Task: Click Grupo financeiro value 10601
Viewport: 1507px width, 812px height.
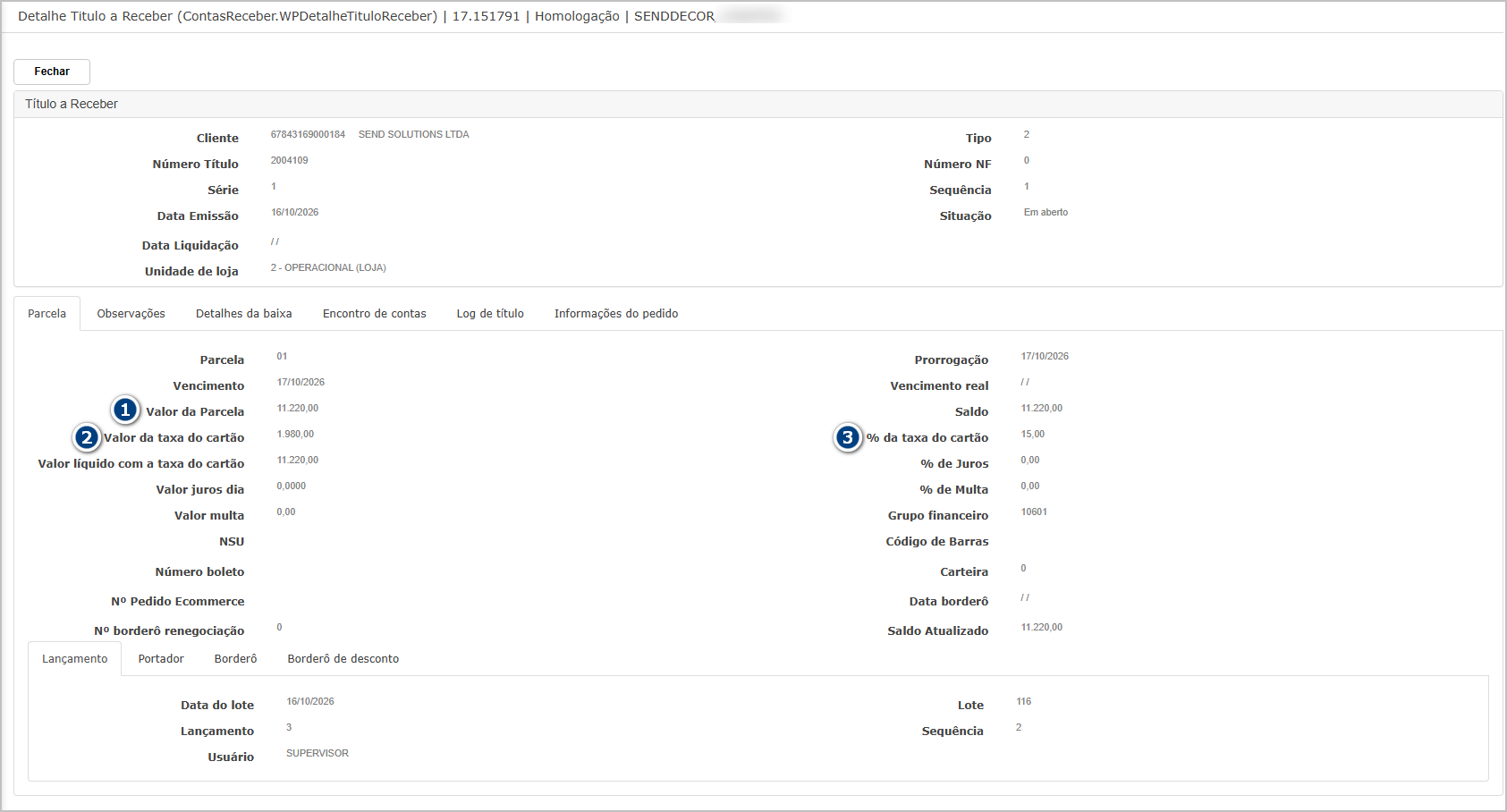Action: click(x=1034, y=512)
